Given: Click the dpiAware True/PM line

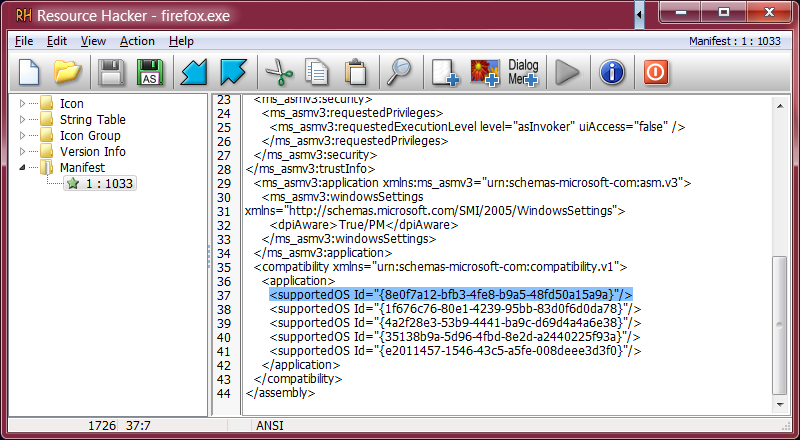Looking at the screenshot, I should [x=364, y=225].
